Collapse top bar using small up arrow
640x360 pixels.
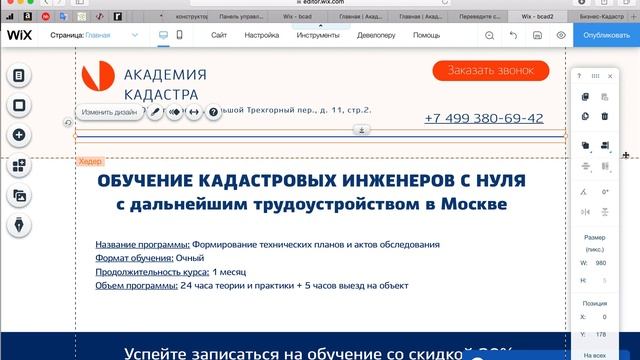coord(320,26)
